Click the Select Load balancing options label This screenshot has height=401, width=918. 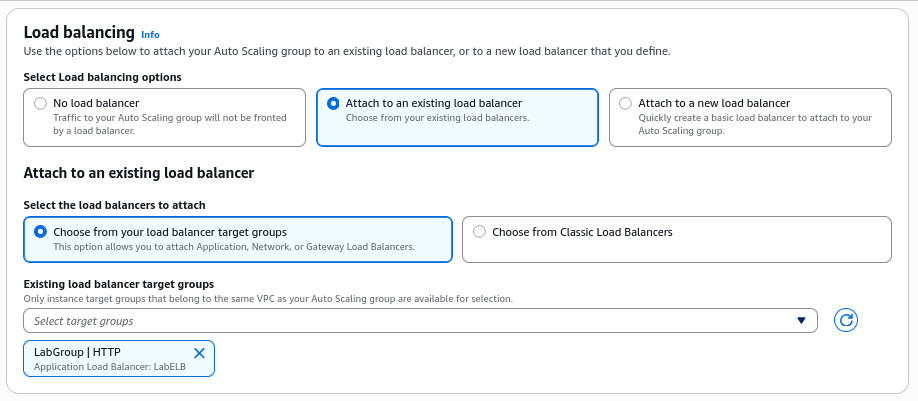[102, 77]
